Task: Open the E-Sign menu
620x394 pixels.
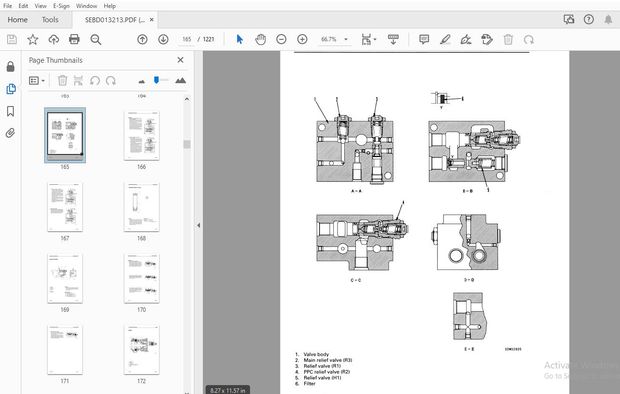Action: coord(61,6)
